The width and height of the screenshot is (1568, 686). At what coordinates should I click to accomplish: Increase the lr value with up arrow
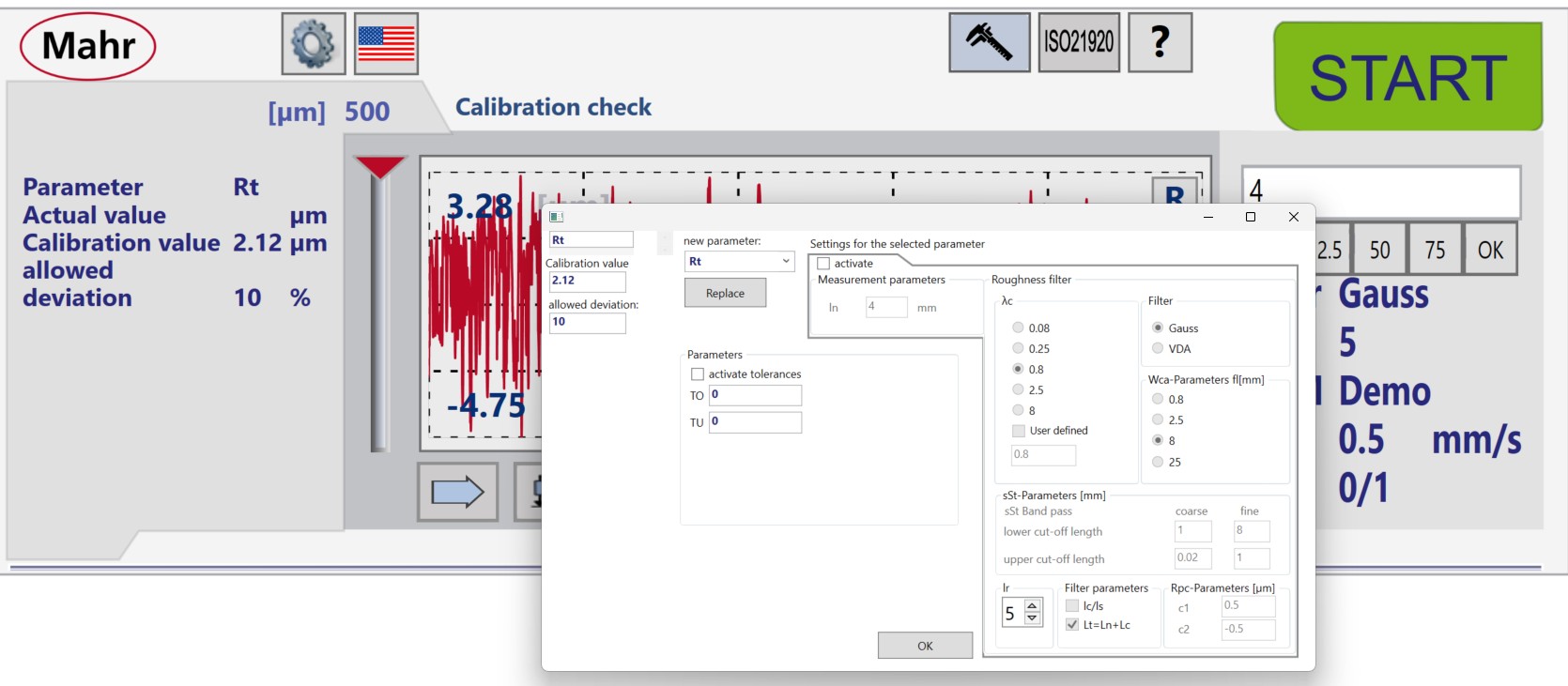1032,606
